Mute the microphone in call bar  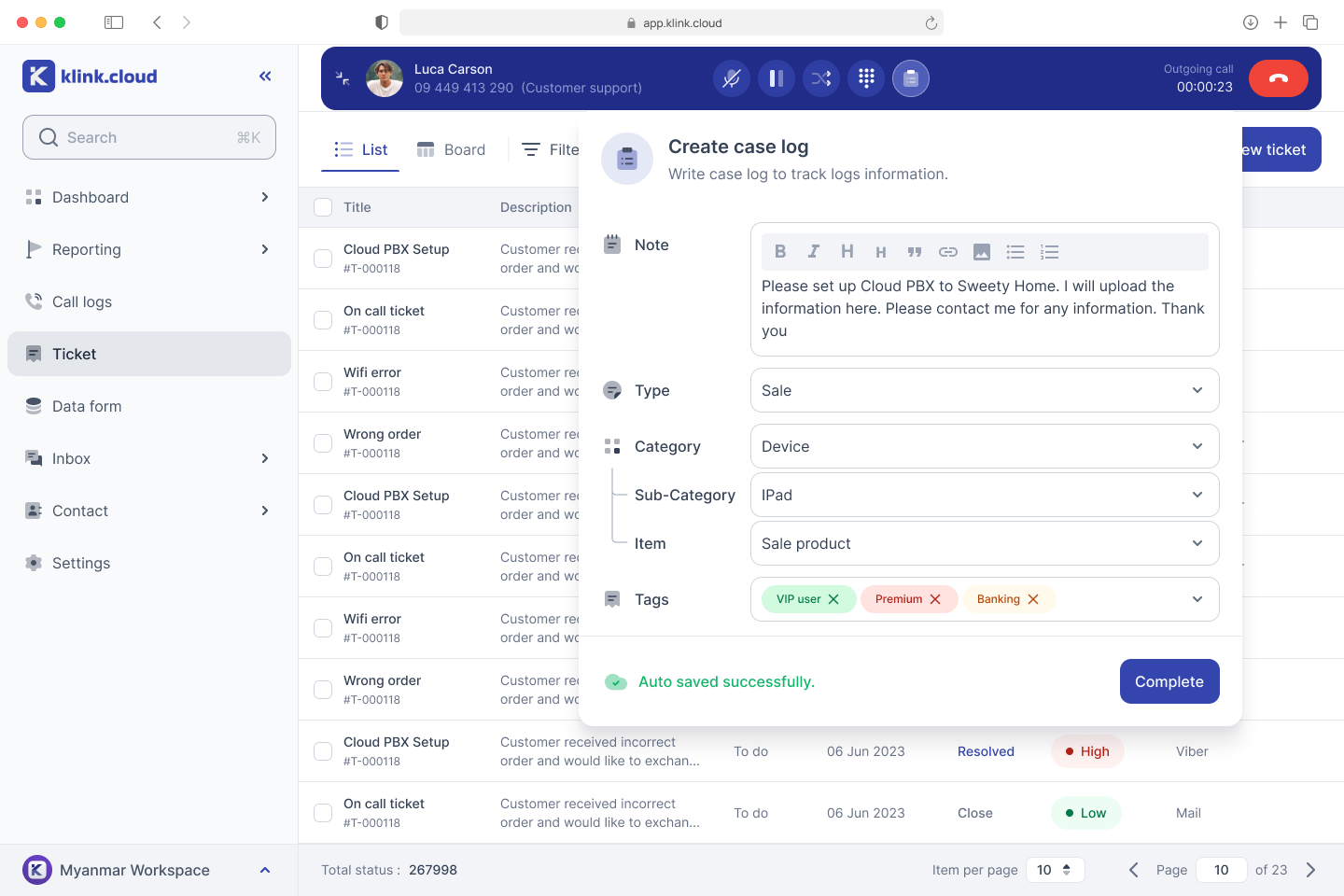(x=732, y=78)
